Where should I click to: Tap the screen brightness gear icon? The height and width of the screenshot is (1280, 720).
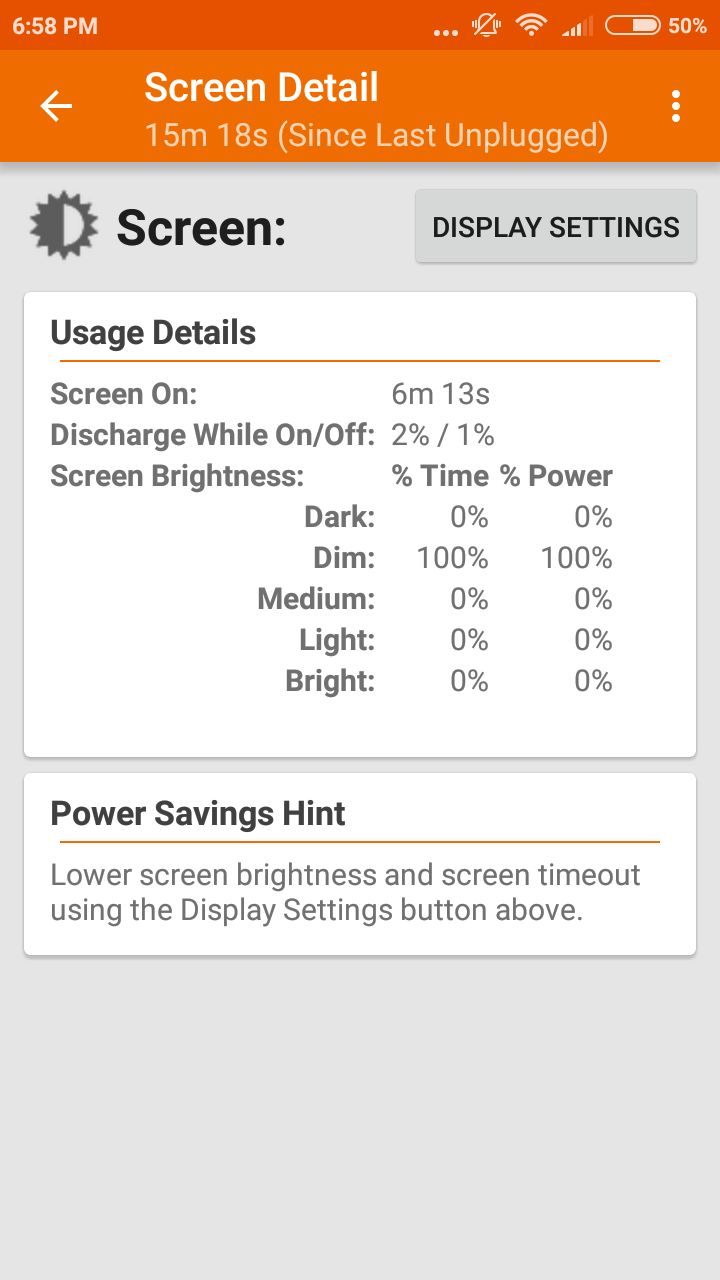tap(63, 226)
